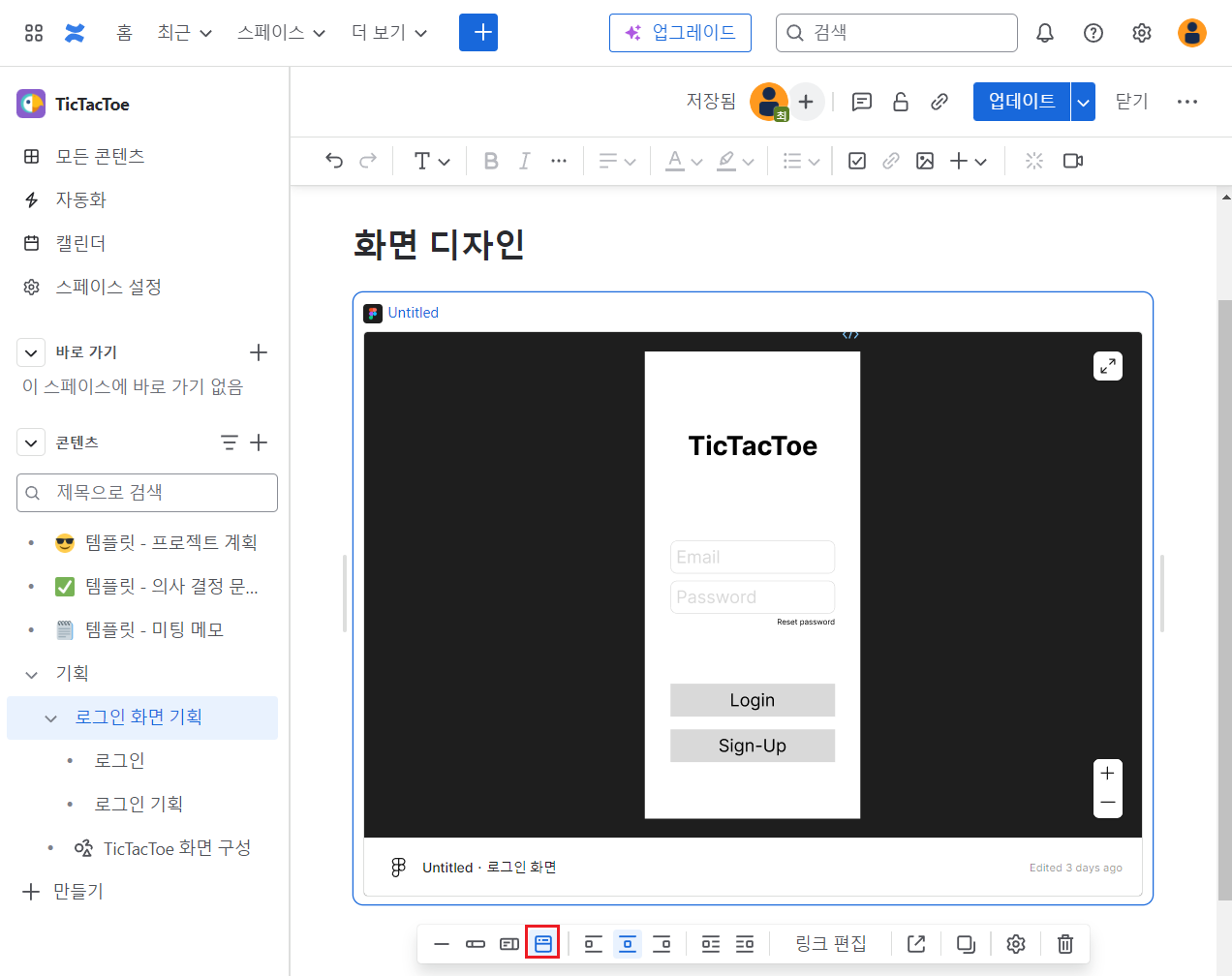Click the 업그레이드 button
This screenshot has height=976, width=1232.
[680, 33]
